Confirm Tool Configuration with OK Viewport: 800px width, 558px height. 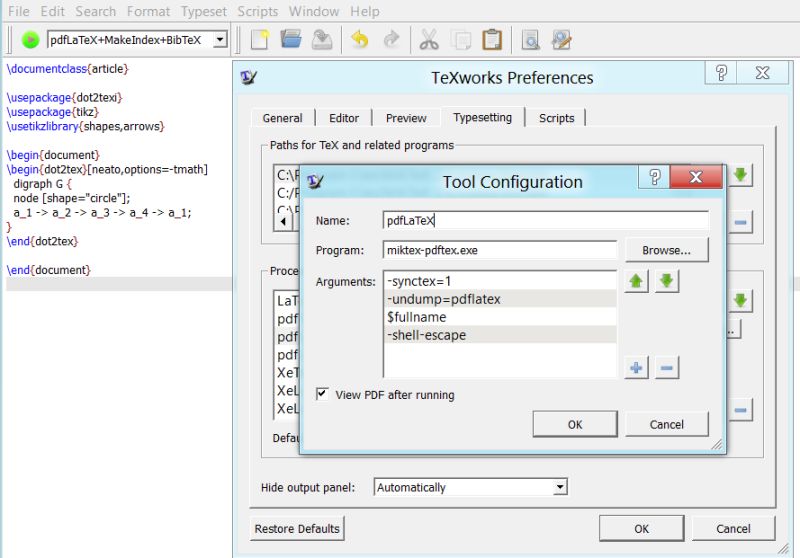click(x=575, y=424)
